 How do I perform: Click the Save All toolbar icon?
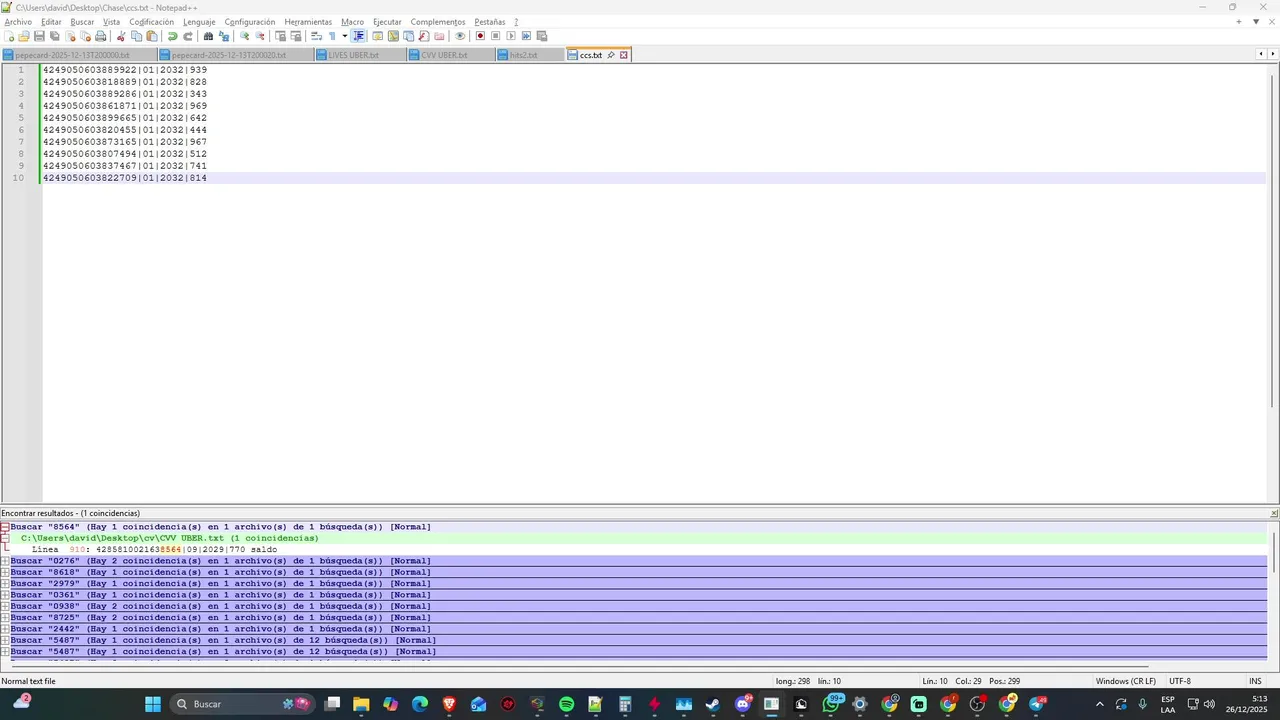54,36
